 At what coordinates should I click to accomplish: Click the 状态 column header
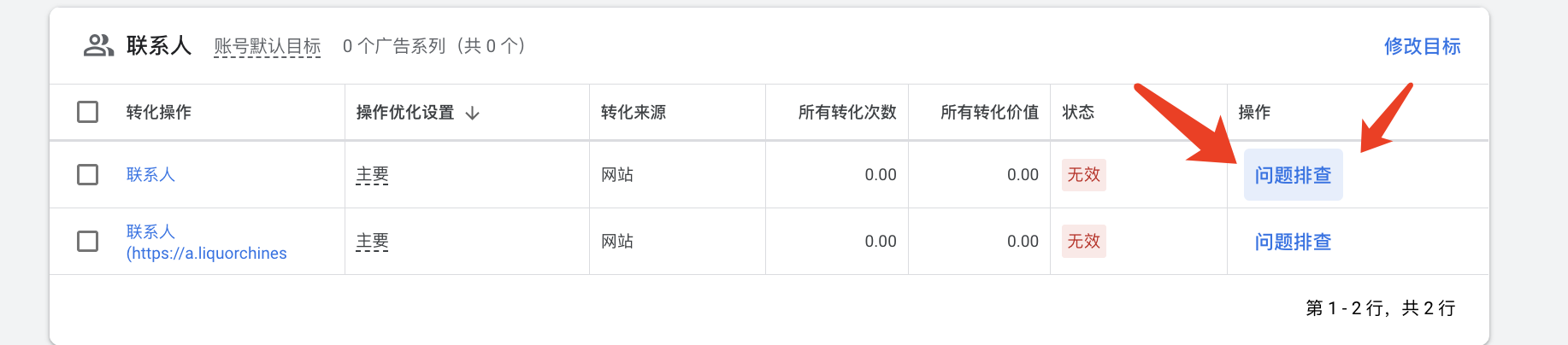click(x=1078, y=113)
